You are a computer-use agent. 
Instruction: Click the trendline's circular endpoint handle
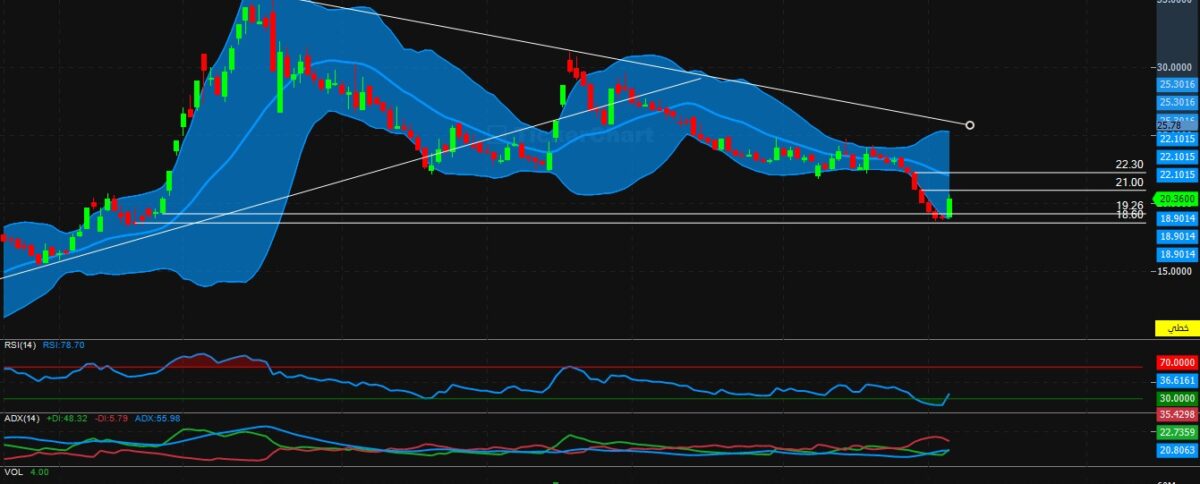pos(969,125)
